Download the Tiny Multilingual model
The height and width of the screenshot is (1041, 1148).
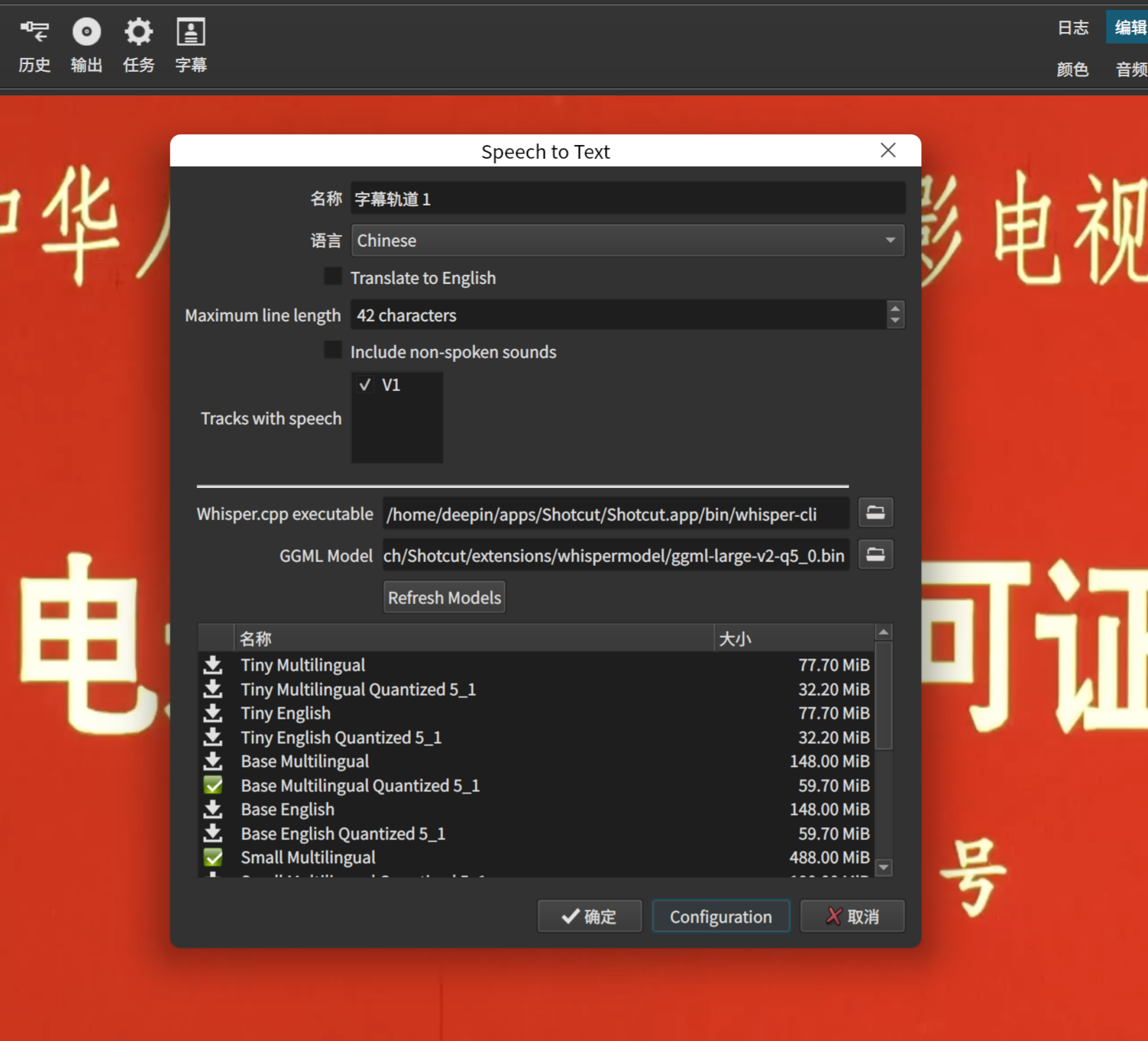213,664
